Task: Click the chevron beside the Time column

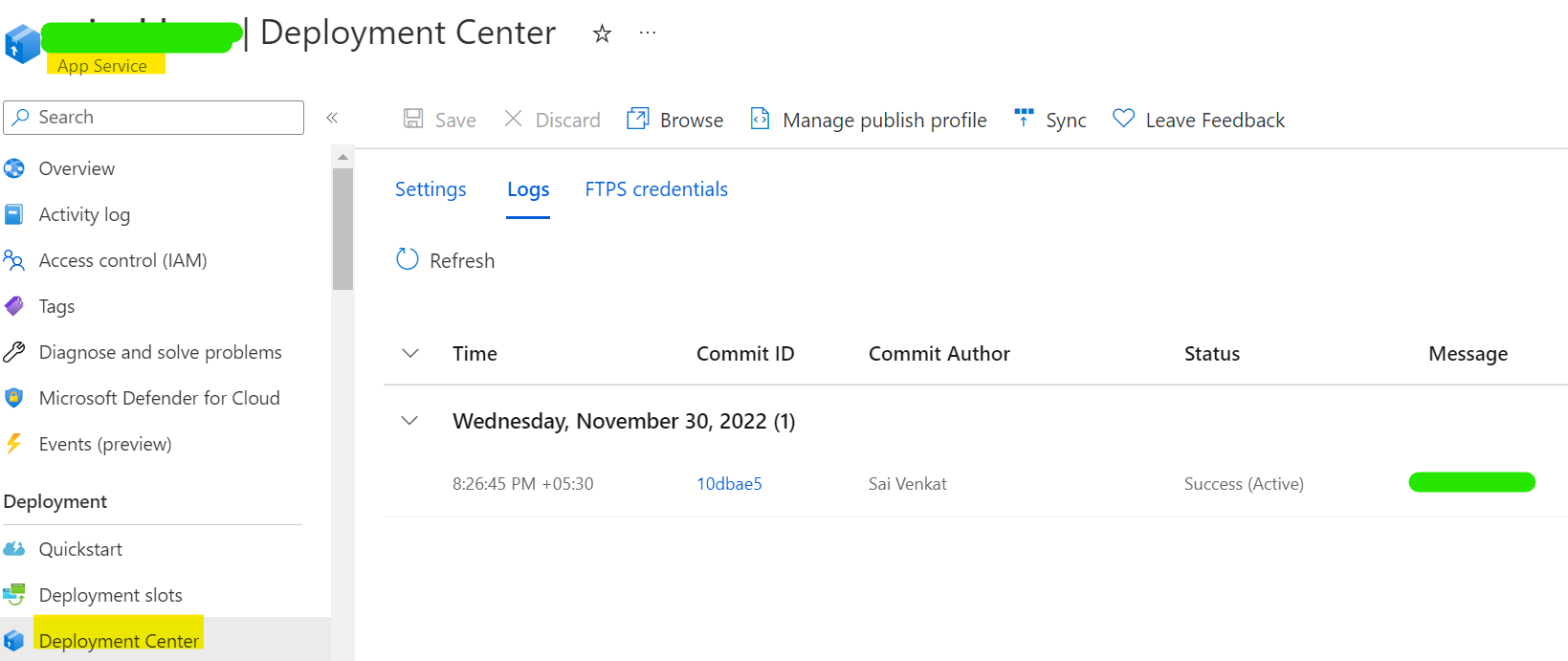Action: pos(409,353)
